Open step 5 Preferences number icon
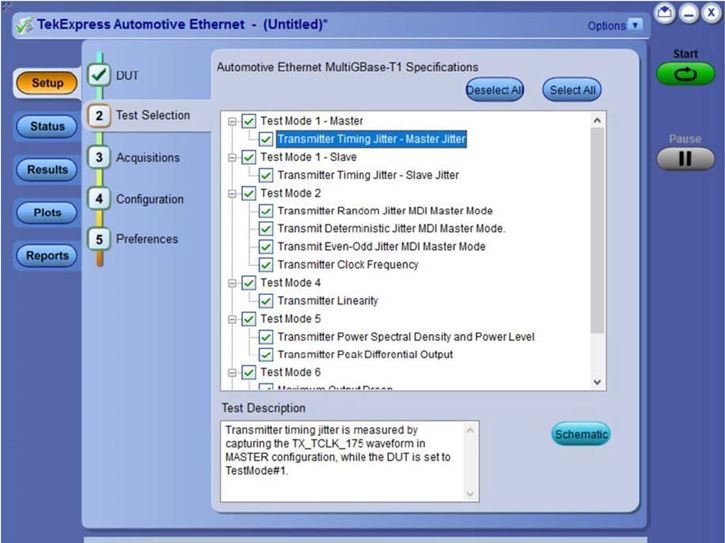The height and width of the screenshot is (543, 725). [x=99, y=239]
